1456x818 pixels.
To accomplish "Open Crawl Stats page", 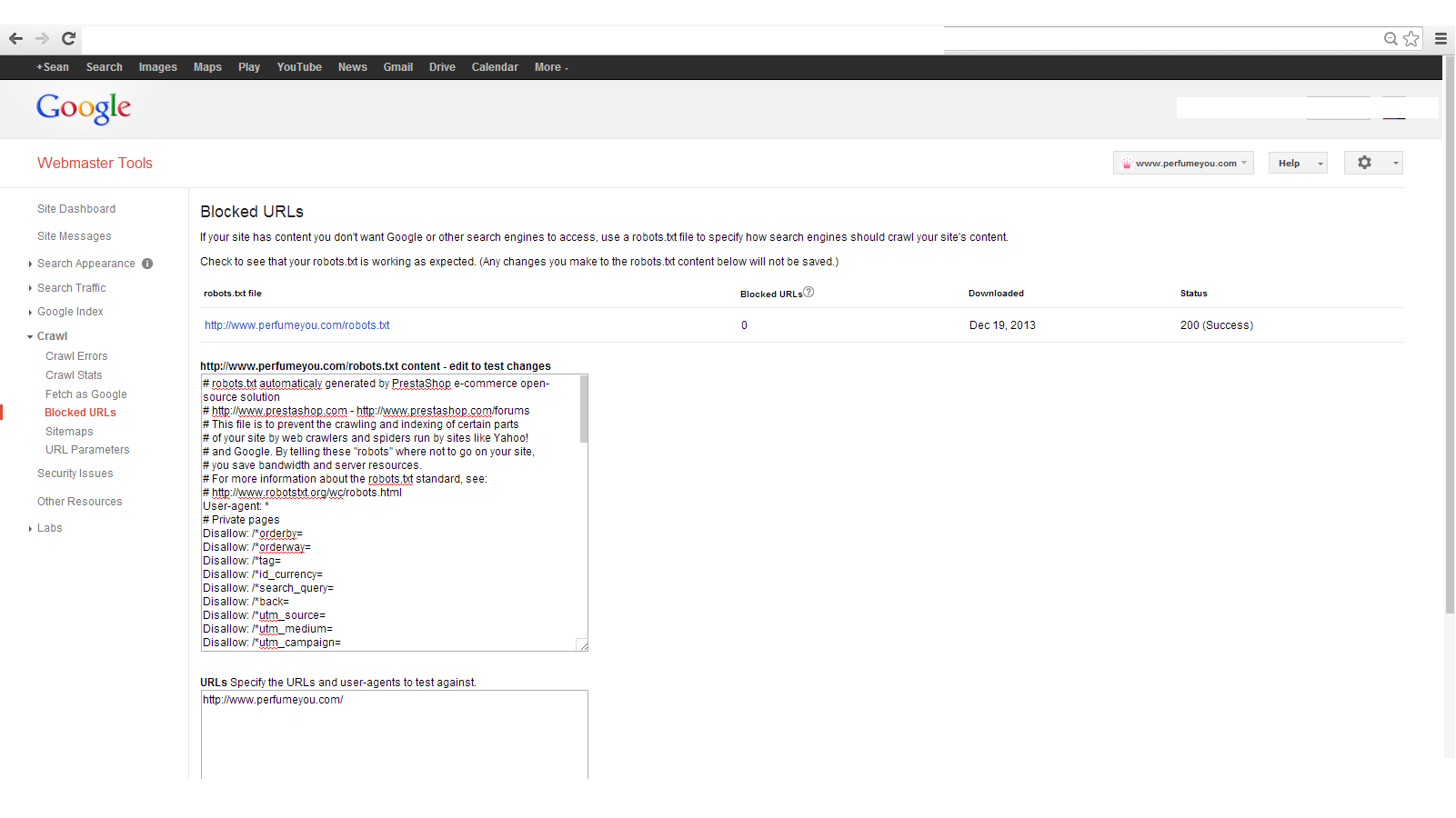I will tap(74, 375).
